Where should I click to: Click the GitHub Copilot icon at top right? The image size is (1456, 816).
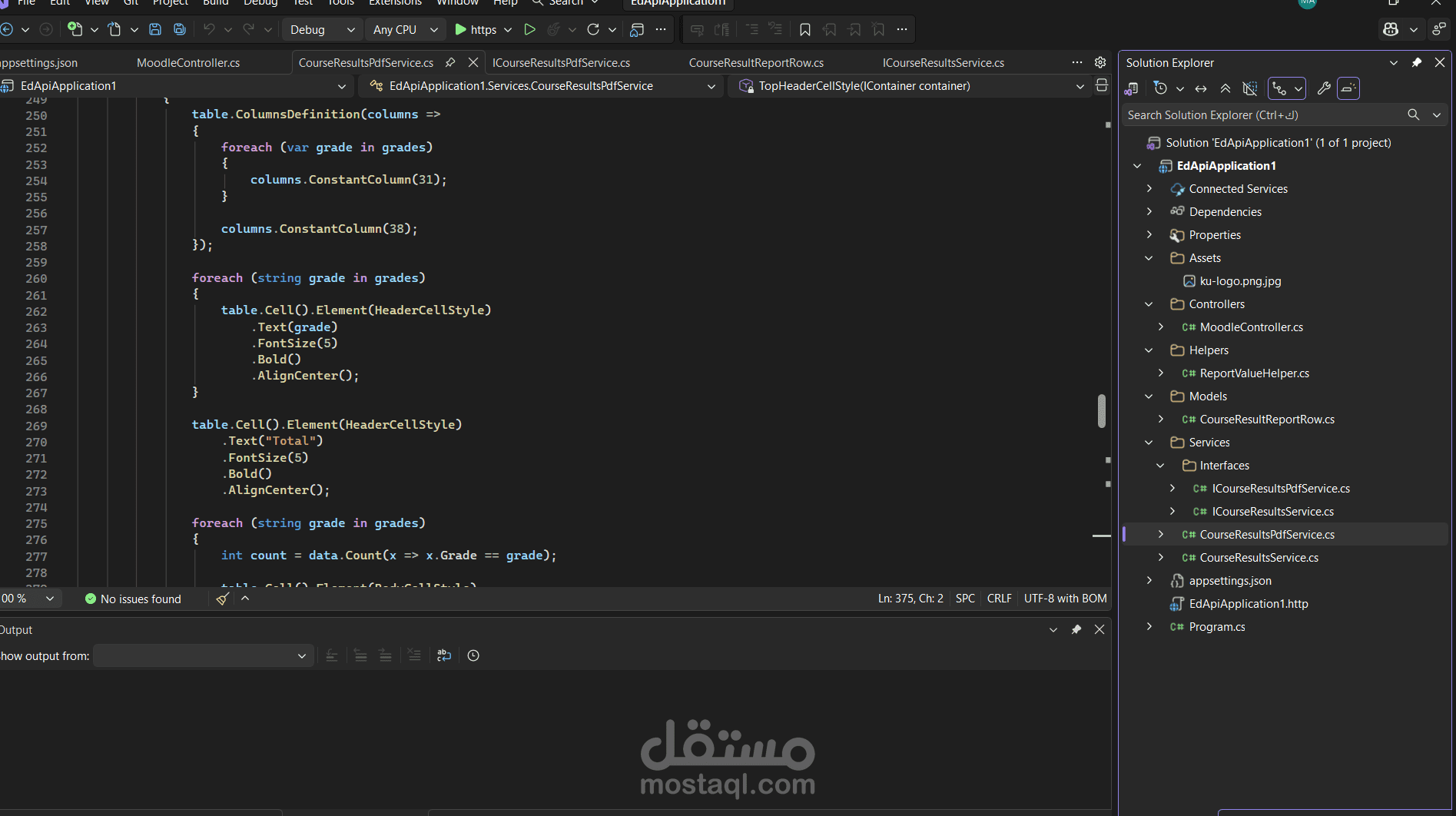coord(1391,29)
